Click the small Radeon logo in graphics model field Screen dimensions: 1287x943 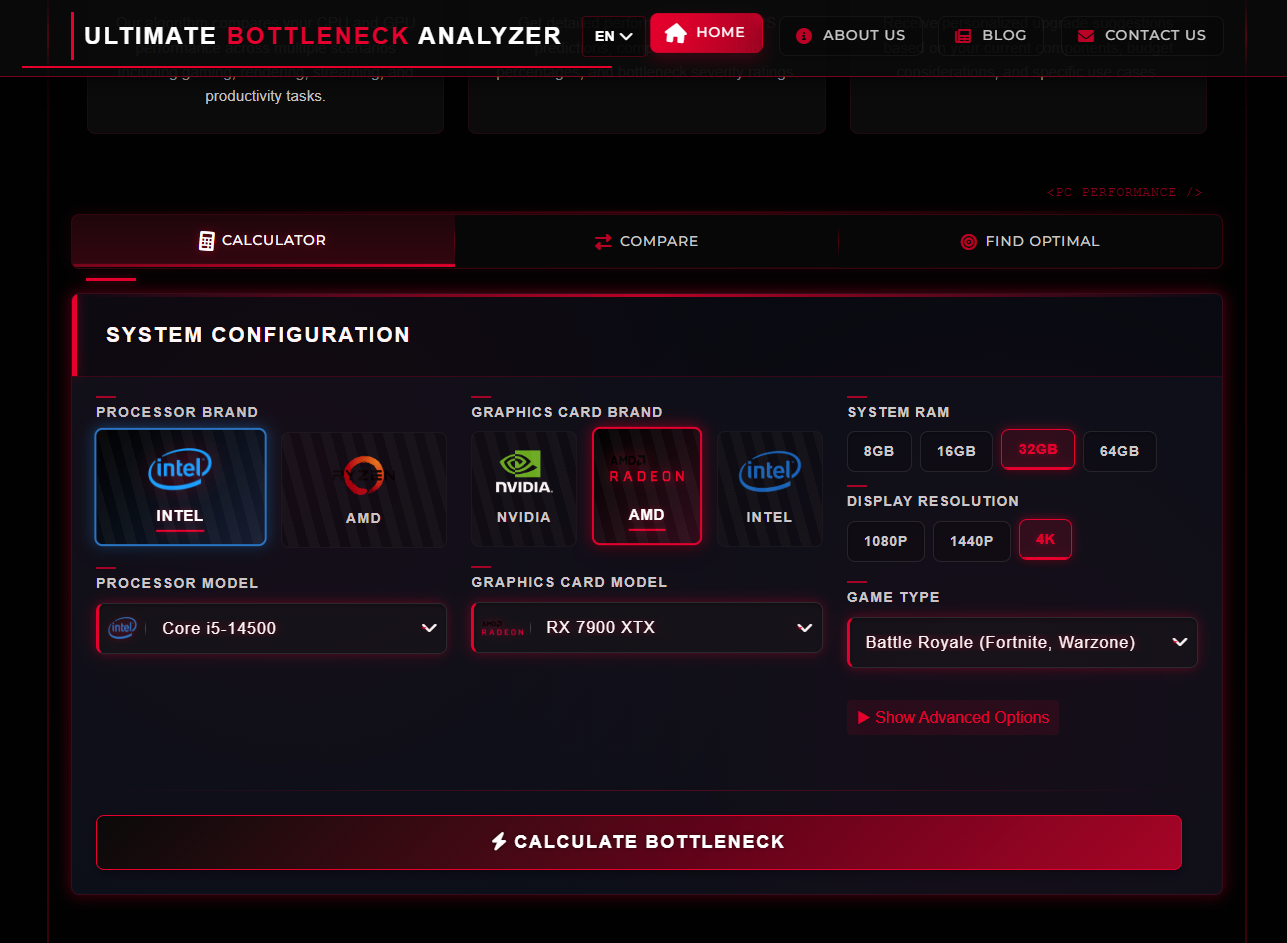[502, 628]
